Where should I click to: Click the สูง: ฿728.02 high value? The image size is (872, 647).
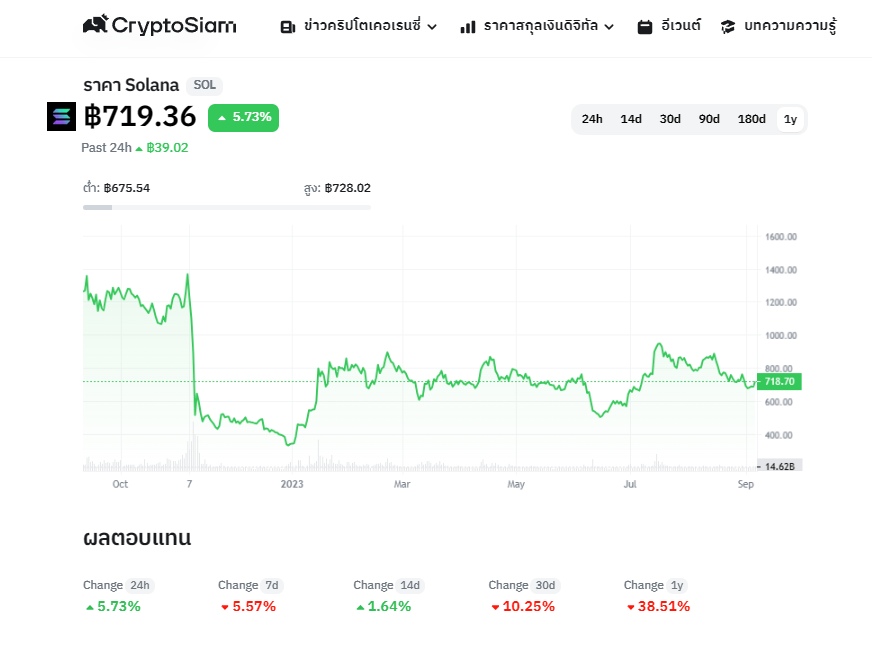point(337,188)
